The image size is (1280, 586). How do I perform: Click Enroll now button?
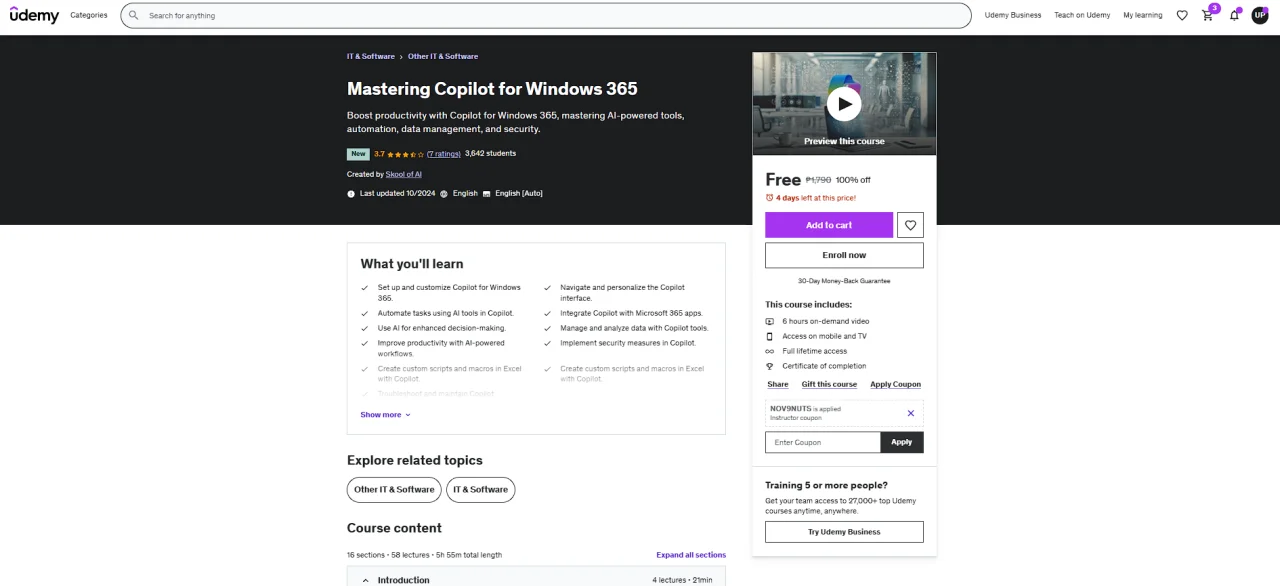click(x=844, y=255)
